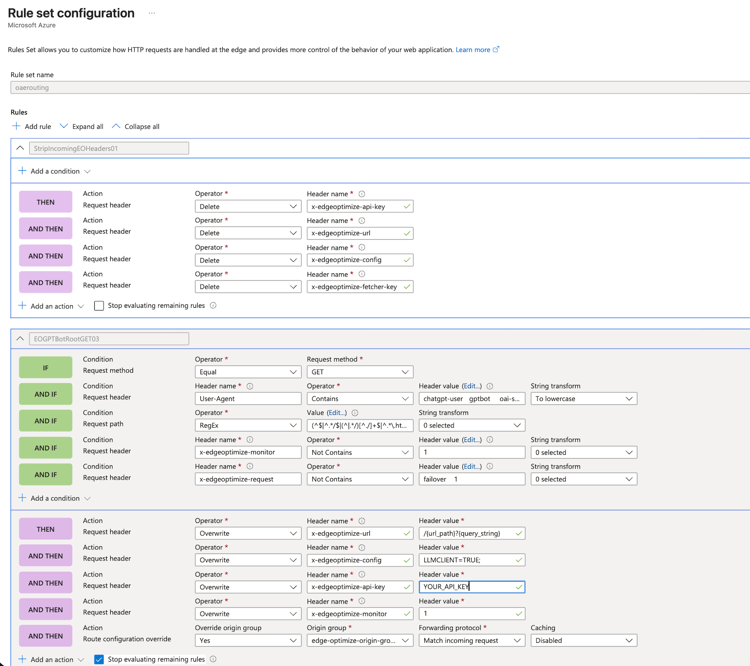Open Not Contains dropdown for x-edgeoptimize-monitor

tap(360, 452)
